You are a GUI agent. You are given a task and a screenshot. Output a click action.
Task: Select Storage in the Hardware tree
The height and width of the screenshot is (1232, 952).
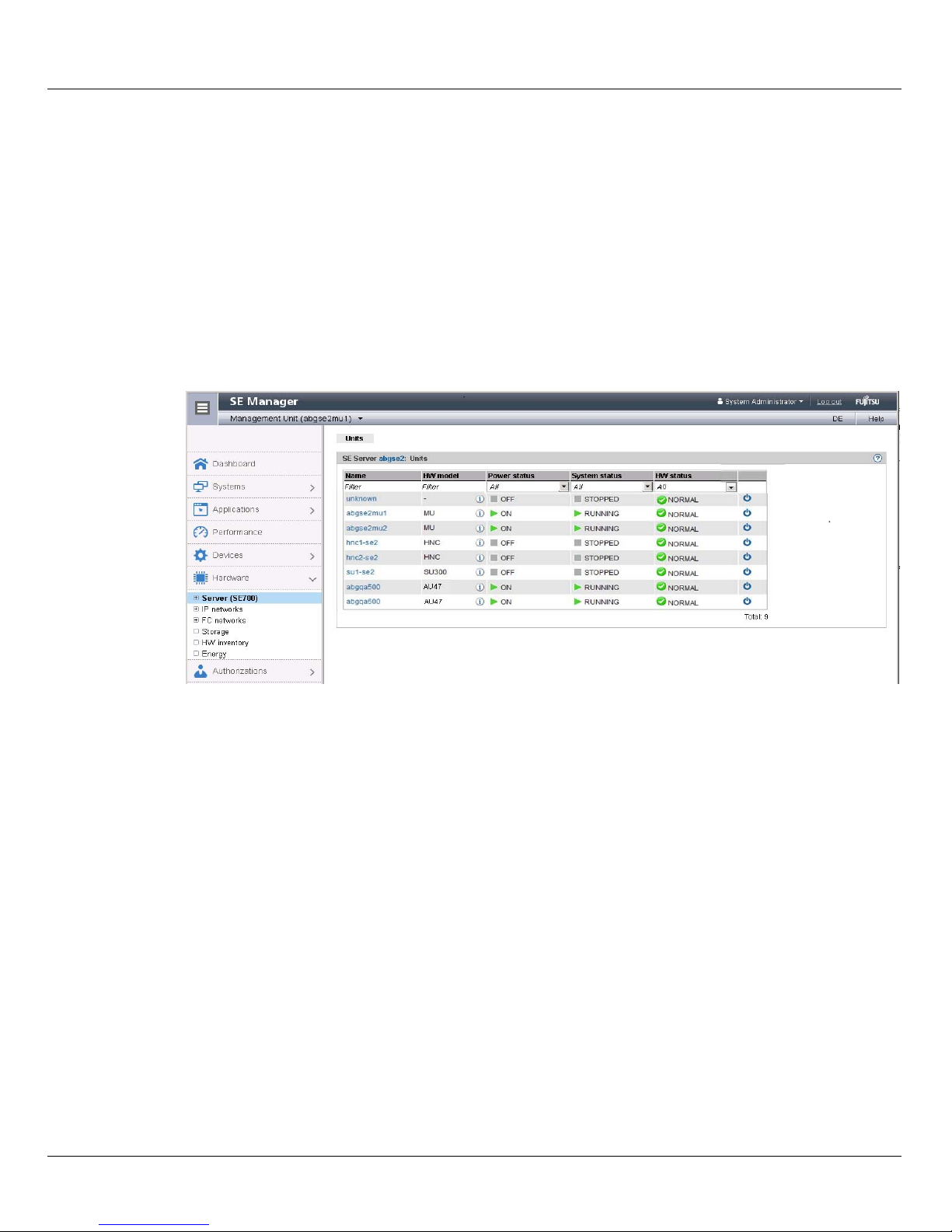[215, 632]
